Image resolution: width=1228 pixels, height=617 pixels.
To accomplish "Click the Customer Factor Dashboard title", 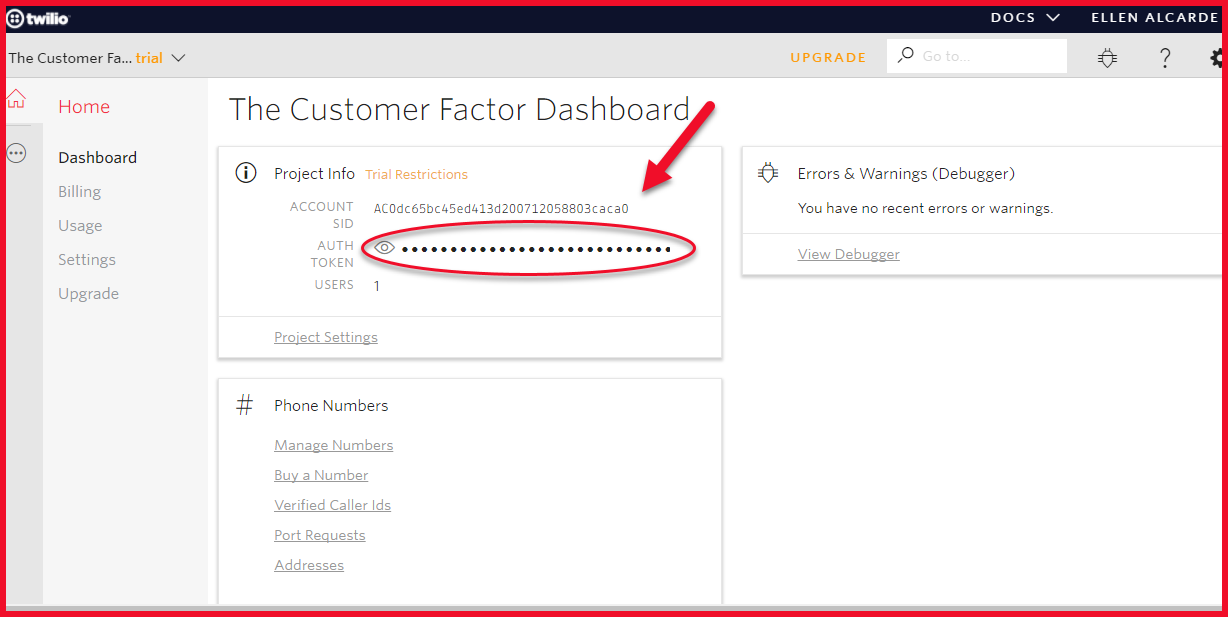I will 460,109.
